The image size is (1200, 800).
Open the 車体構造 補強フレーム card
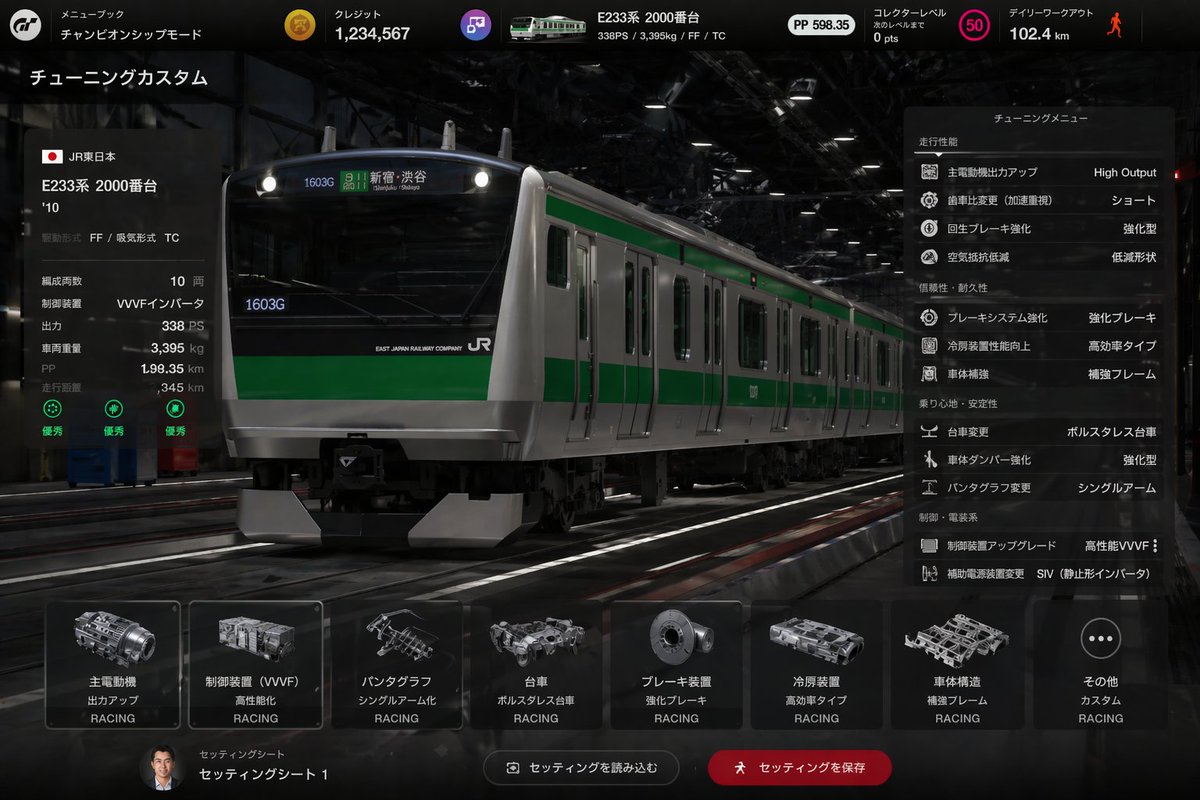[958, 665]
